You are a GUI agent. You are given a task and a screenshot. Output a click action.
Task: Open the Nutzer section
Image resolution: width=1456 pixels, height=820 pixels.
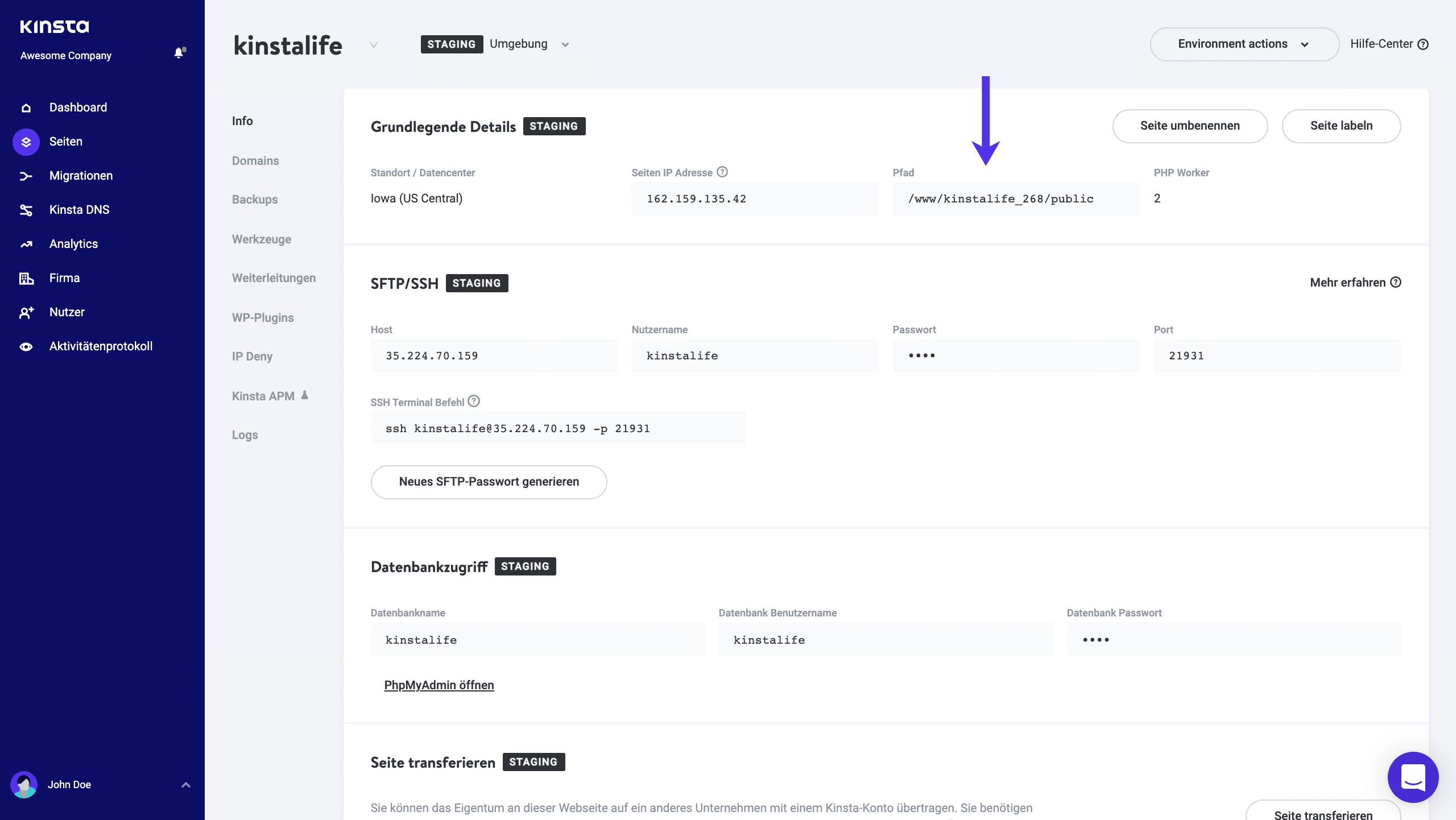(67, 312)
